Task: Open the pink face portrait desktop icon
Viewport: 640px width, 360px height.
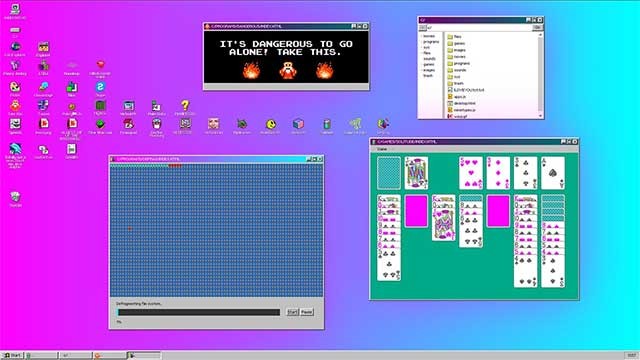Action: pyautogui.click(x=213, y=123)
